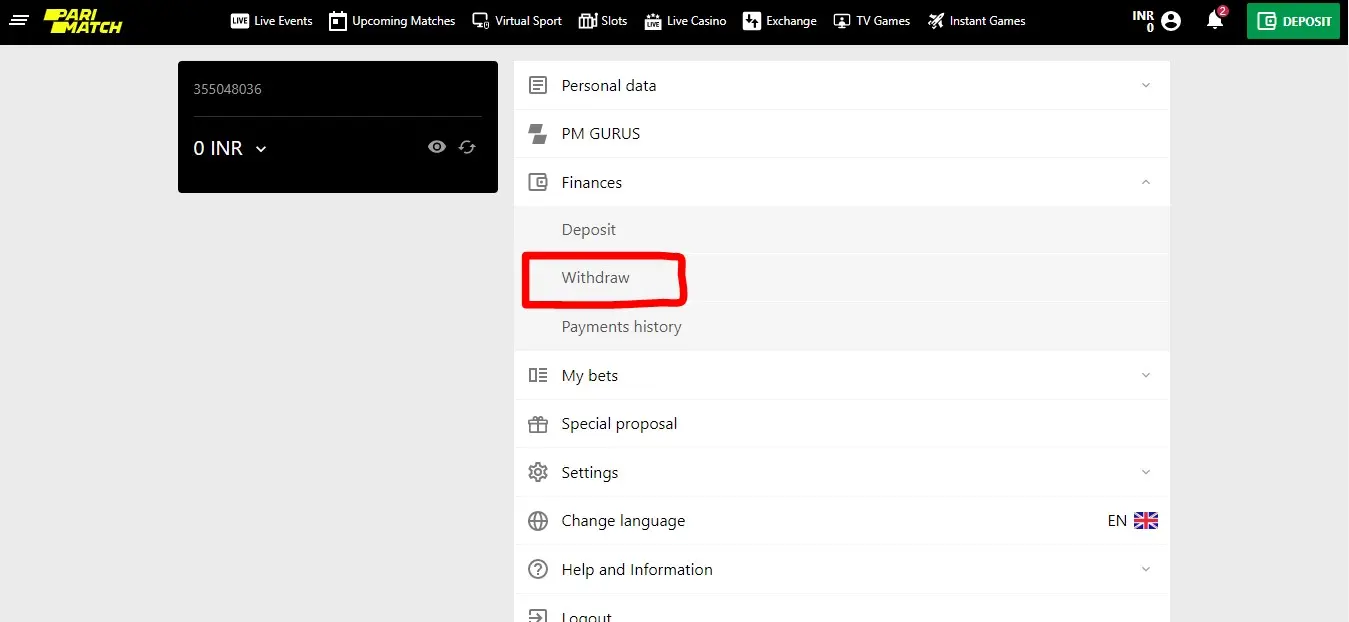Viewport: 1349px width, 622px height.
Task: Expand Settings chevron
Action: (x=1146, y=472)
